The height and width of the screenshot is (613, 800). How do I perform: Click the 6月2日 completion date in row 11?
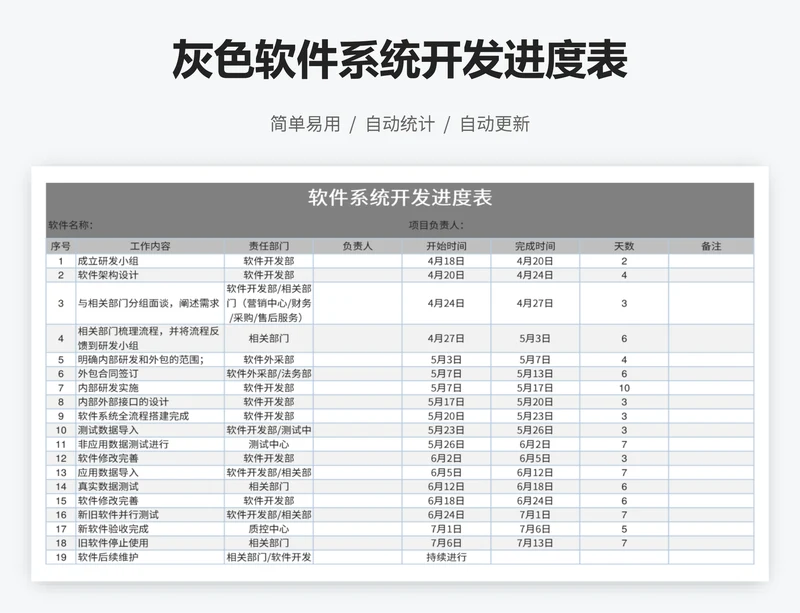click(x=535, y=444)
